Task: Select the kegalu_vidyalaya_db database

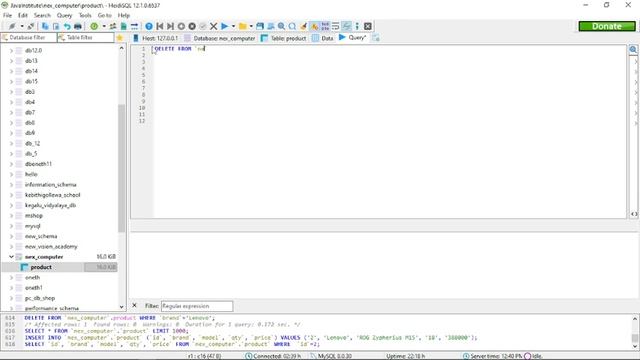Action: point(50,205)
